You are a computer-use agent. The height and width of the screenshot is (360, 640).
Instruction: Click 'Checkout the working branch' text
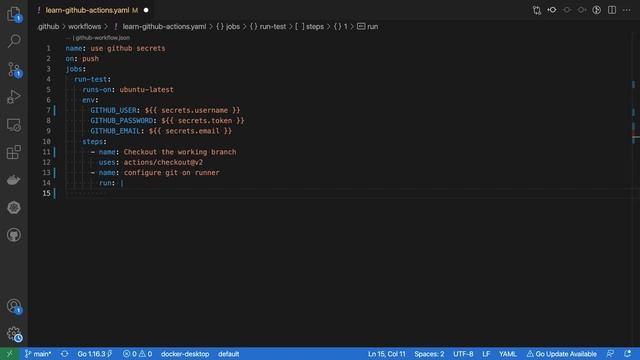point(180,152)
